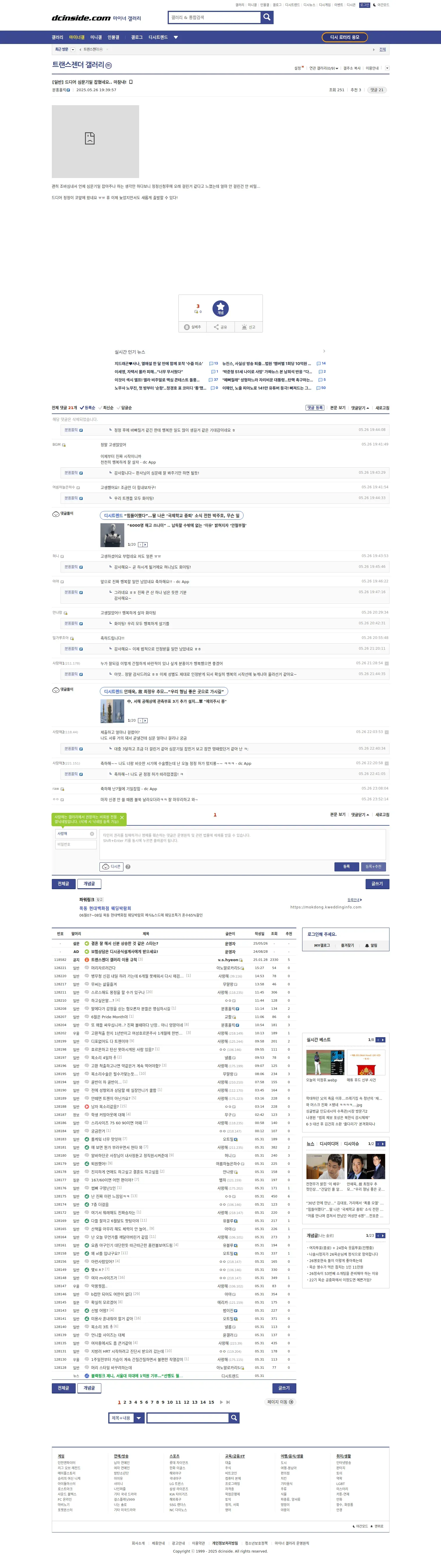
Task: Open 마이너갤 menu in blue bar
Action: [77, 37]
